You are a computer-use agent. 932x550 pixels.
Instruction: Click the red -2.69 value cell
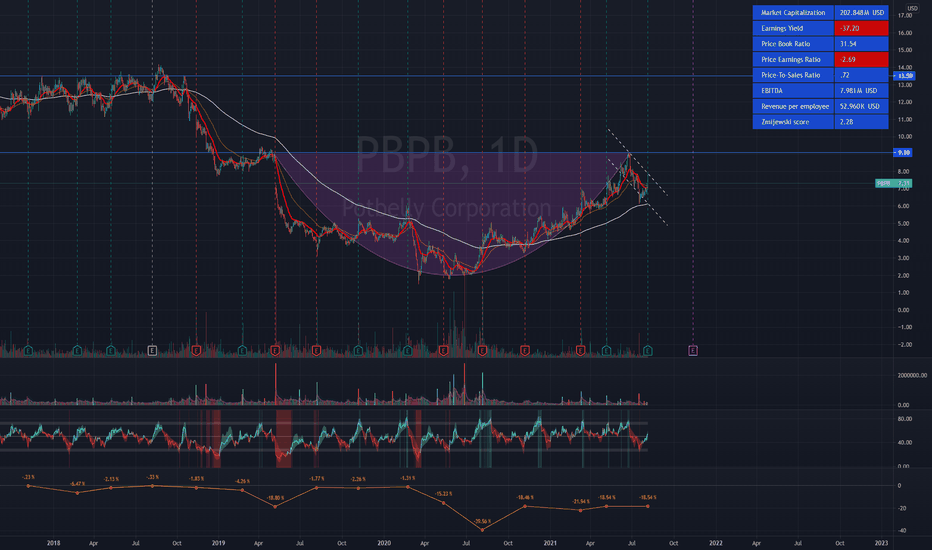(x=861, y=59)
